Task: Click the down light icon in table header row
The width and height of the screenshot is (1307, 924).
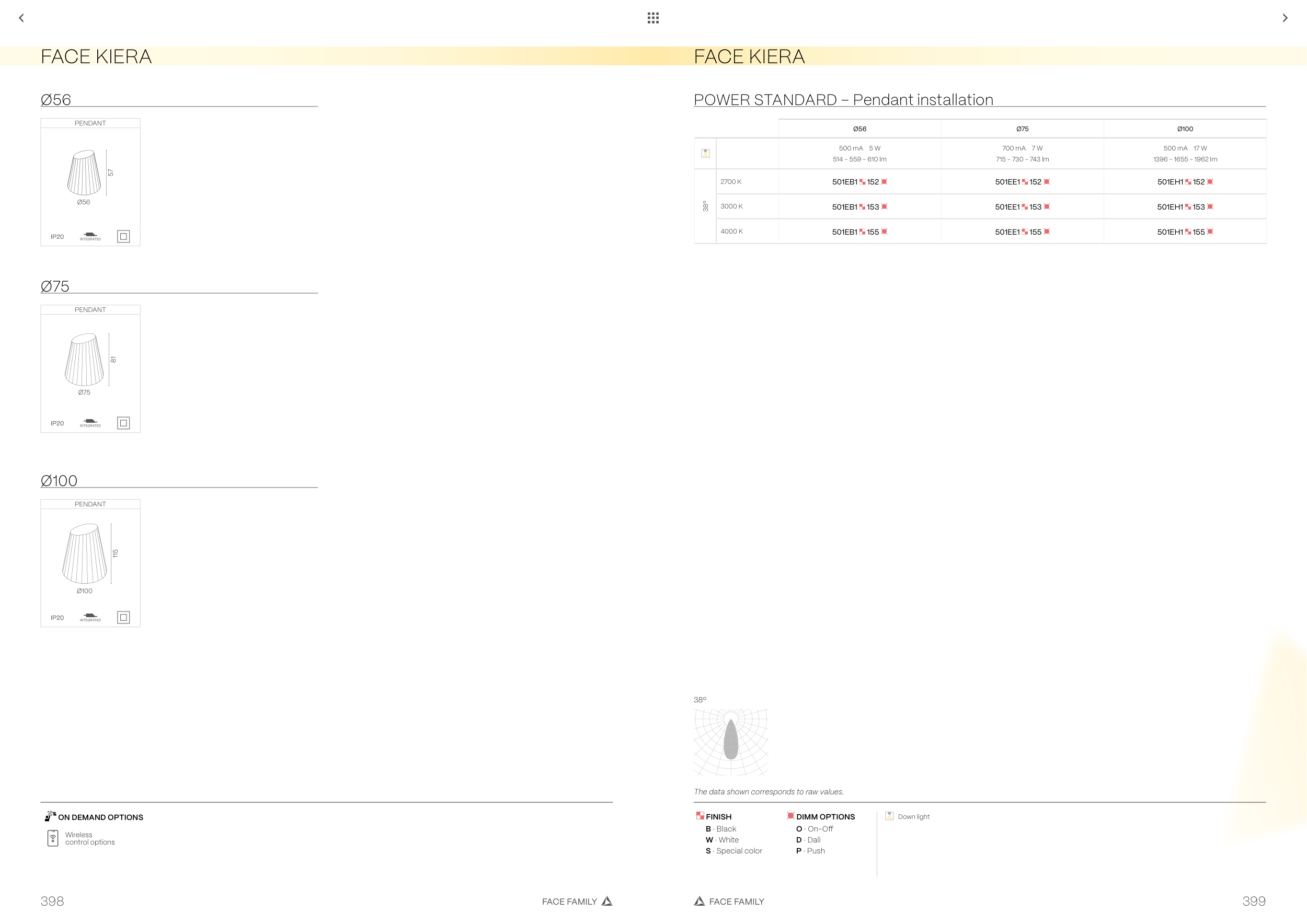Action: click(705, 153)
